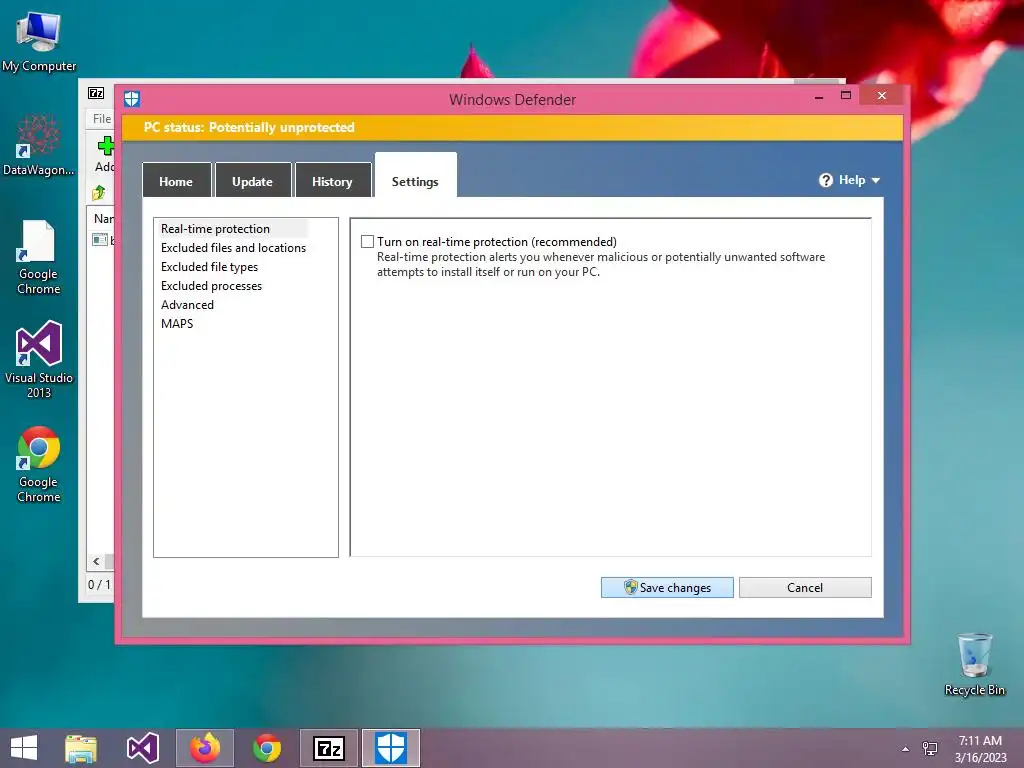Open the blank-page Google Chrome shortcut
The width and height of the screenshot is (1024, 768).
click(39, 257)
